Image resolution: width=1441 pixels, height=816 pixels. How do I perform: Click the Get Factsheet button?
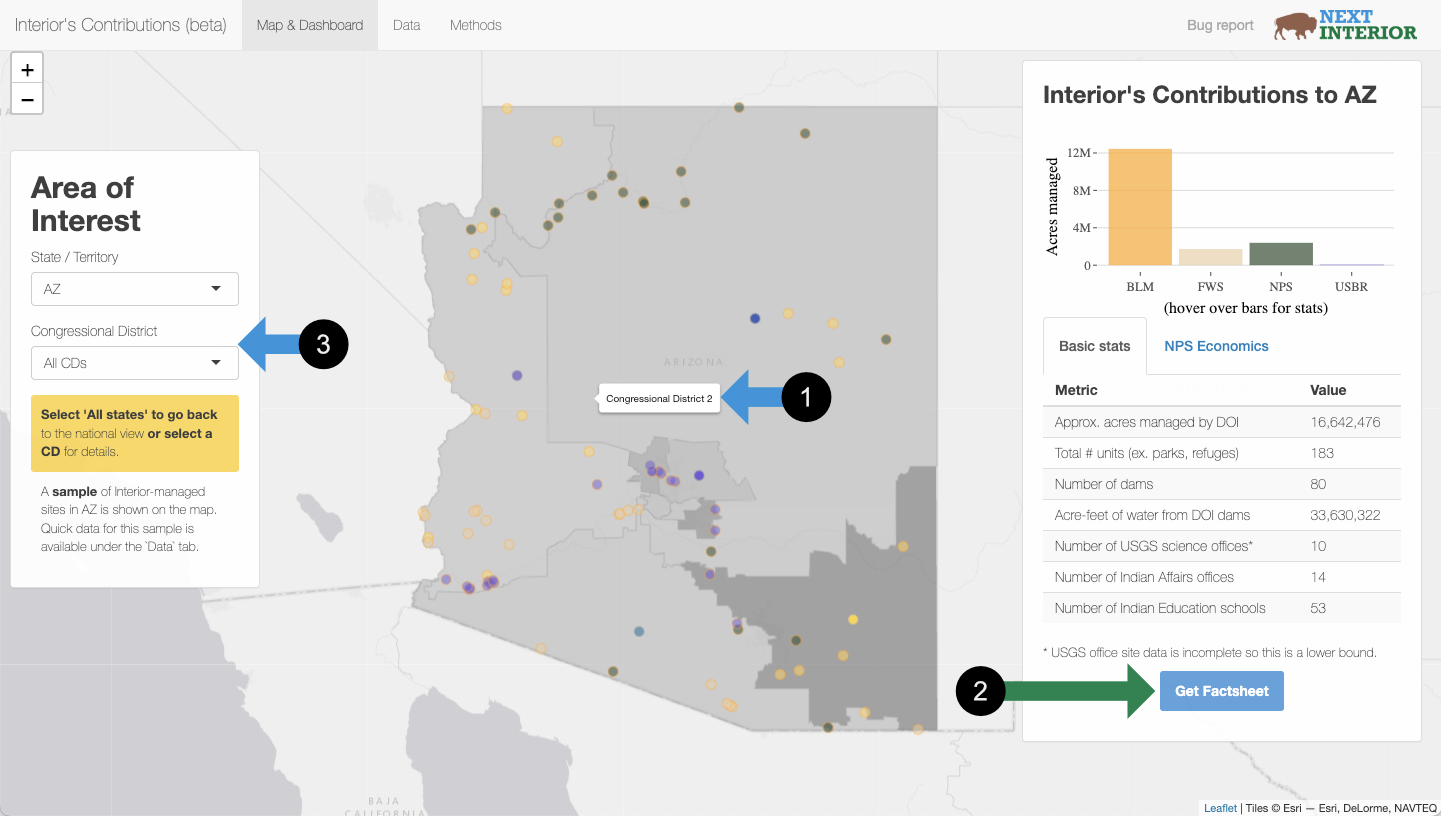click(1221, 690)
